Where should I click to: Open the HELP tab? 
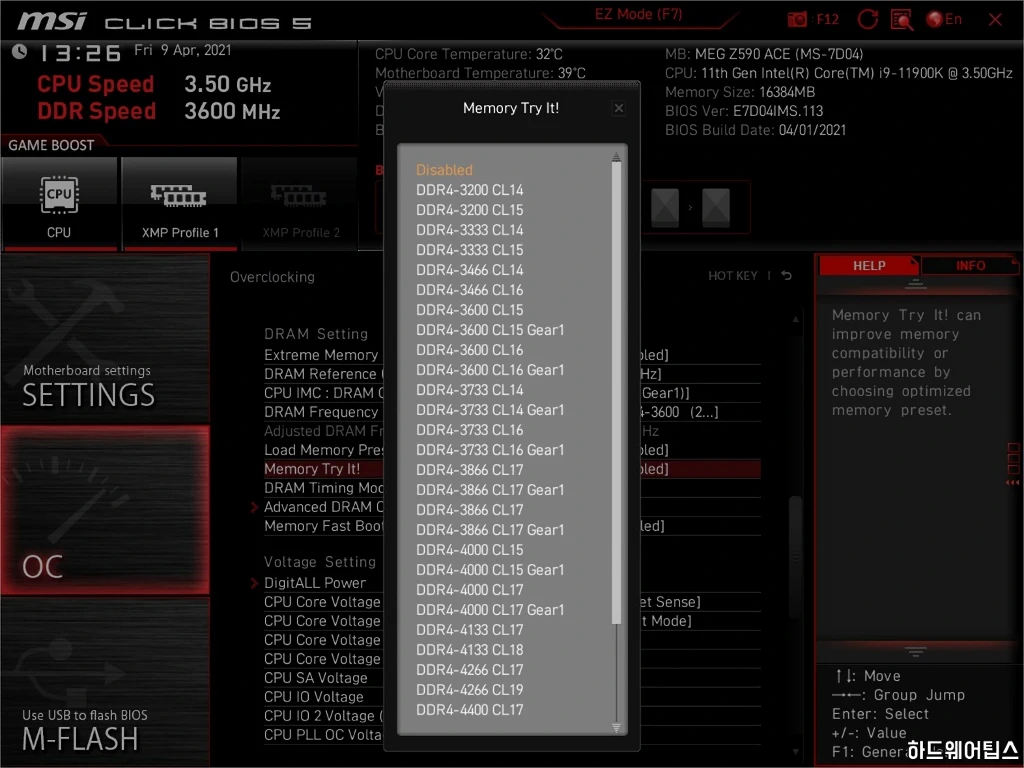869,266
